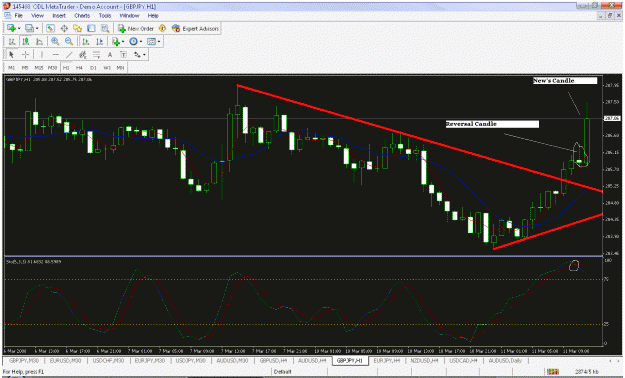Open the Strategy Tester icon
The width and height of the screenshot is (625, 378).
[105, 28]
